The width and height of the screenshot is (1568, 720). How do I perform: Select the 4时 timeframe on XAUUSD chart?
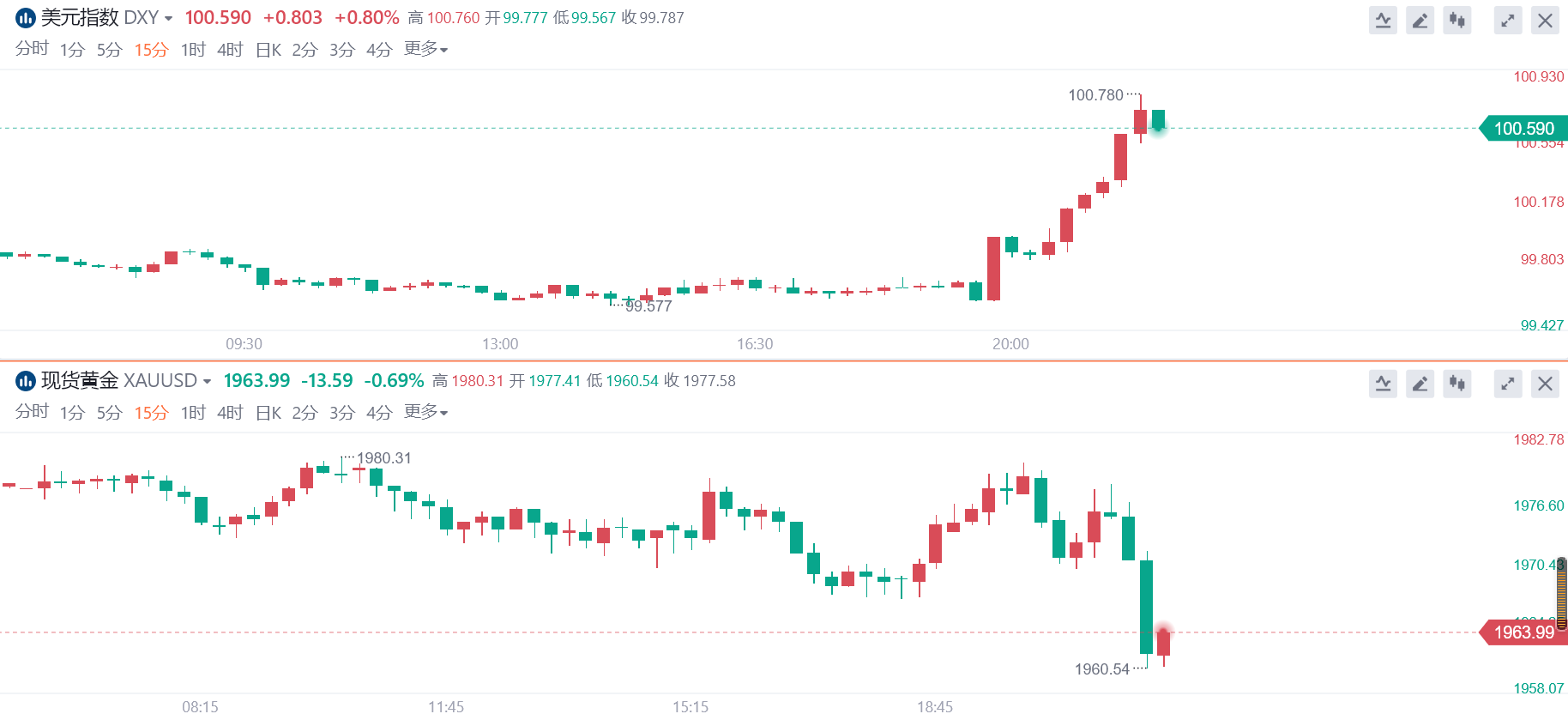[x=230, y=413]
